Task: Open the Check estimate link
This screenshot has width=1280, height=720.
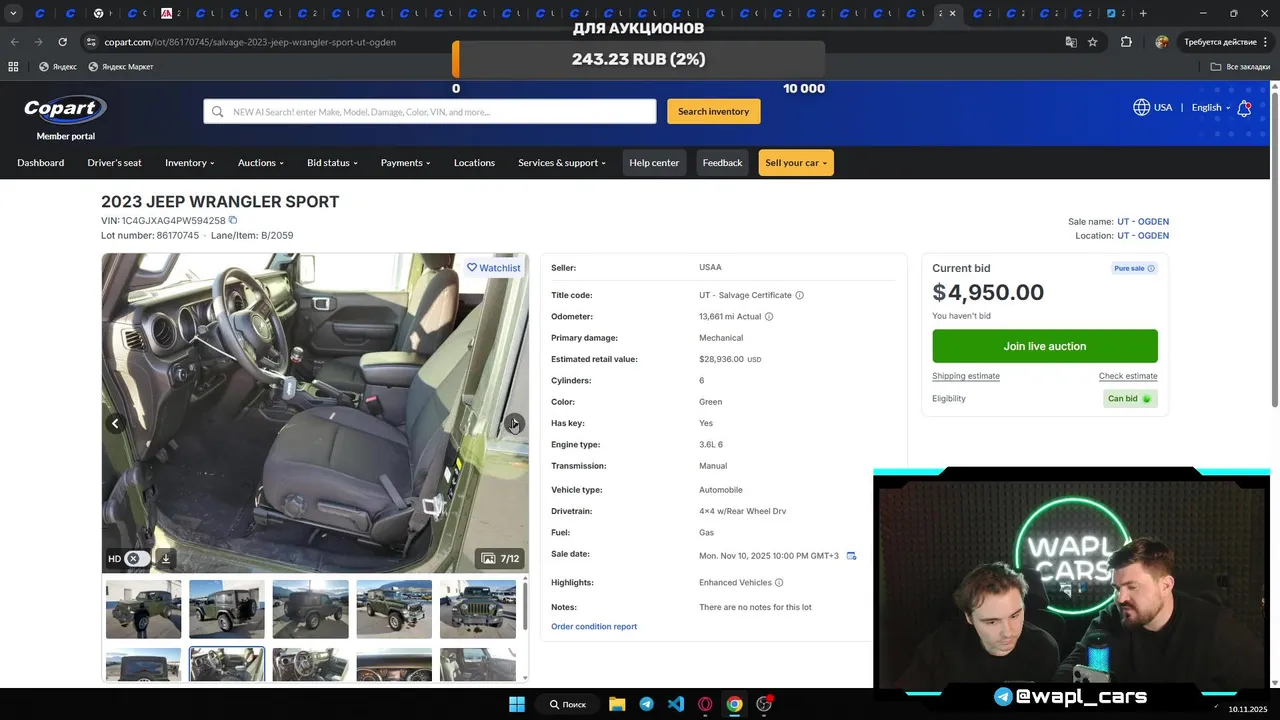Action: [x=1128, y=376]
